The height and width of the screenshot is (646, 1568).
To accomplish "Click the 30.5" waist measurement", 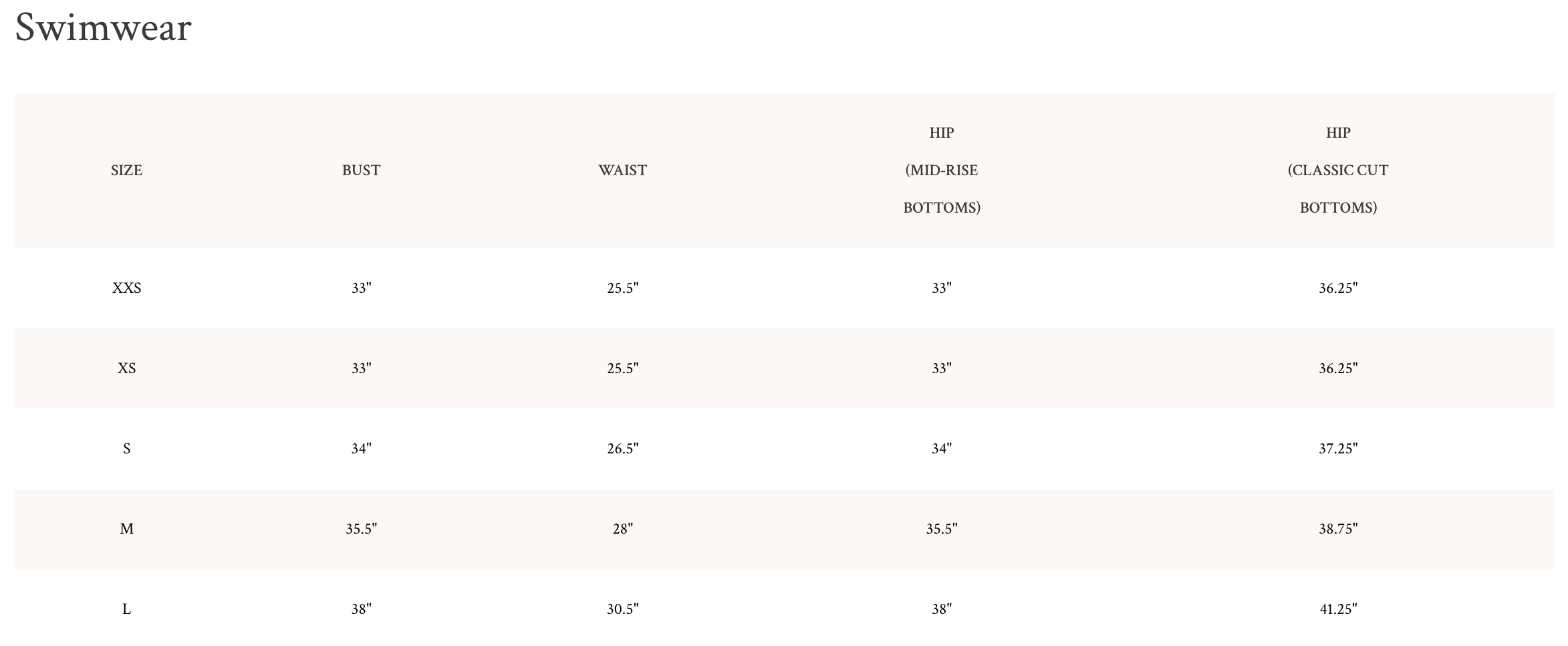I will pyautogui.click(x=622, y=609).
